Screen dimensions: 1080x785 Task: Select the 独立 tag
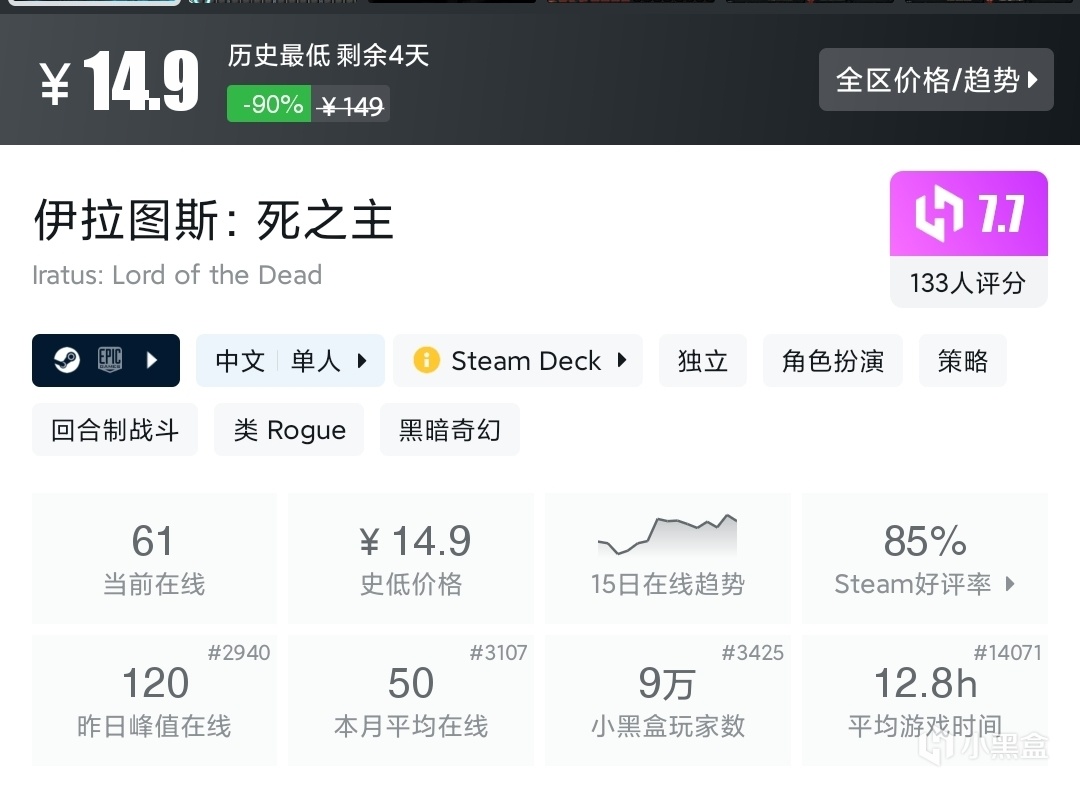(702, 360)
